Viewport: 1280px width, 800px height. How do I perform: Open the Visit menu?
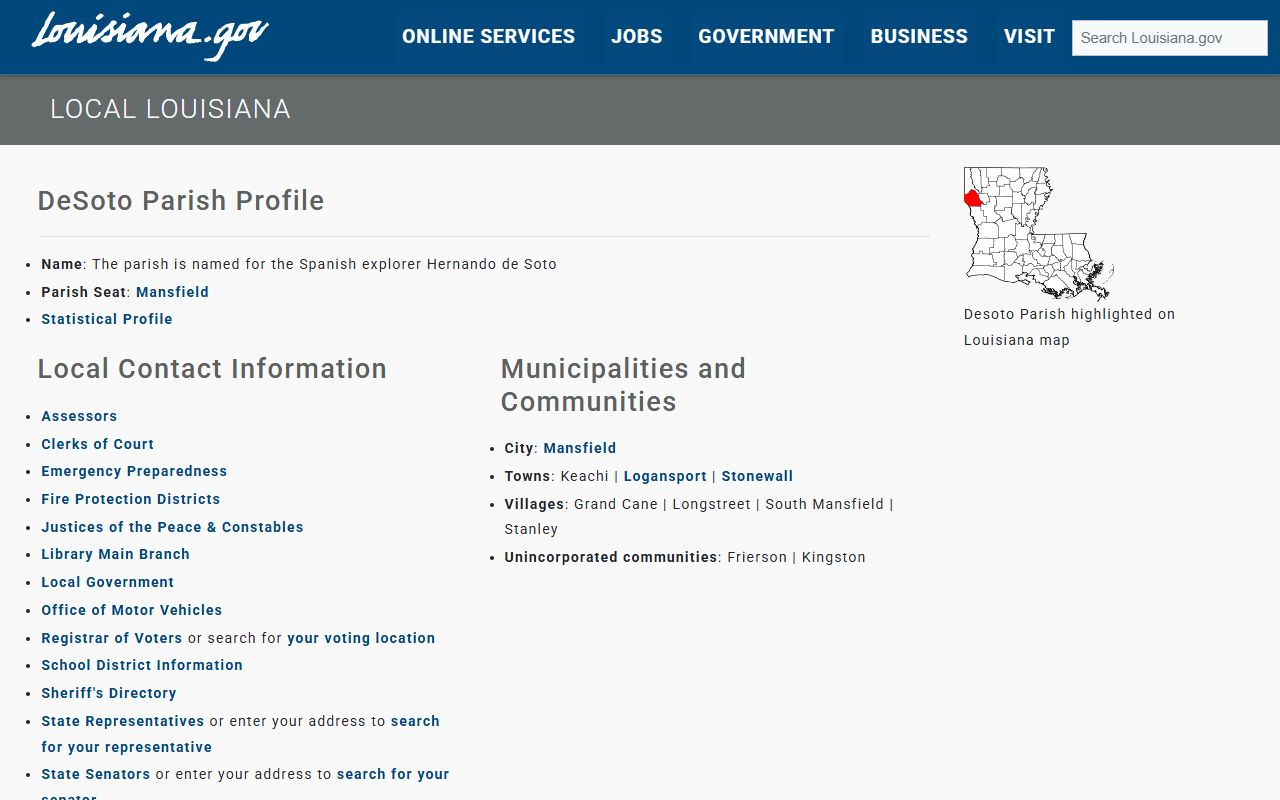click(1029, 36)
